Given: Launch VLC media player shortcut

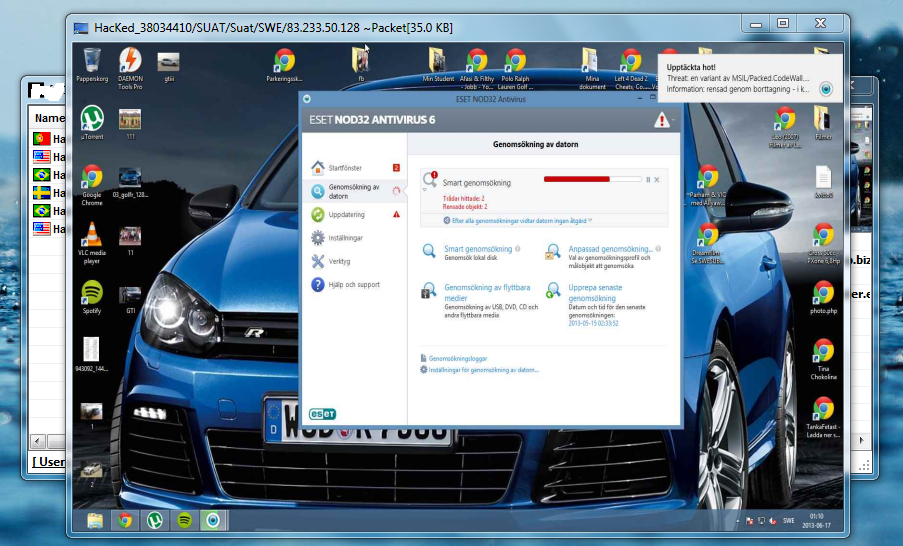Looking at the screenshot, I should coord(92,243).
